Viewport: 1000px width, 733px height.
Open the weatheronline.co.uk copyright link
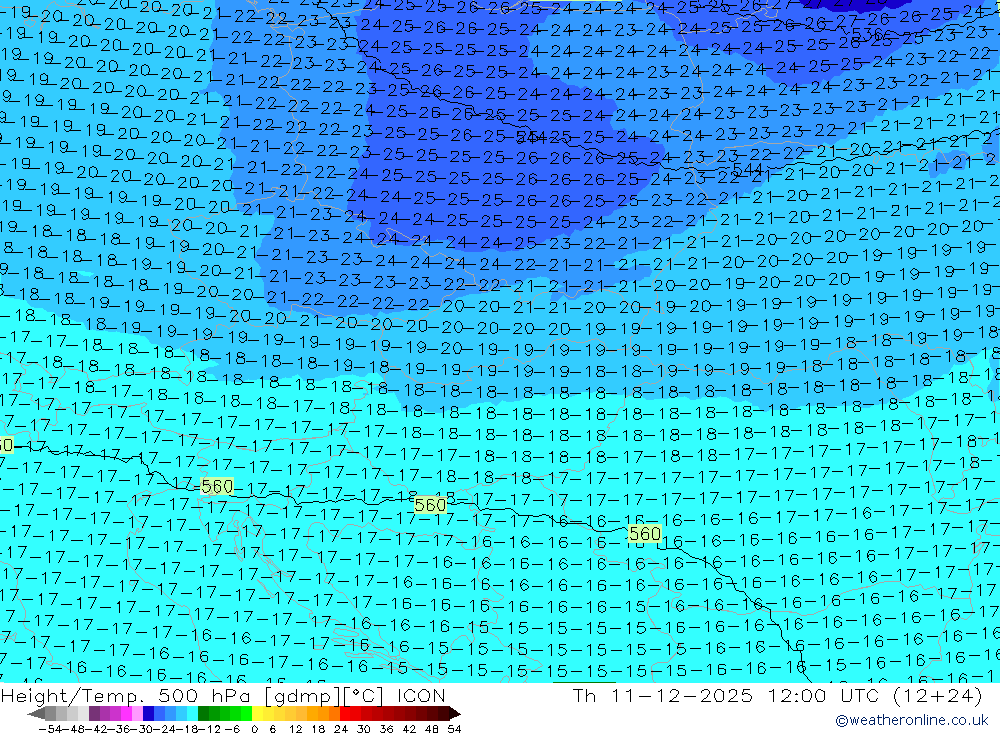pyautogui.click(x=912, y=720)
